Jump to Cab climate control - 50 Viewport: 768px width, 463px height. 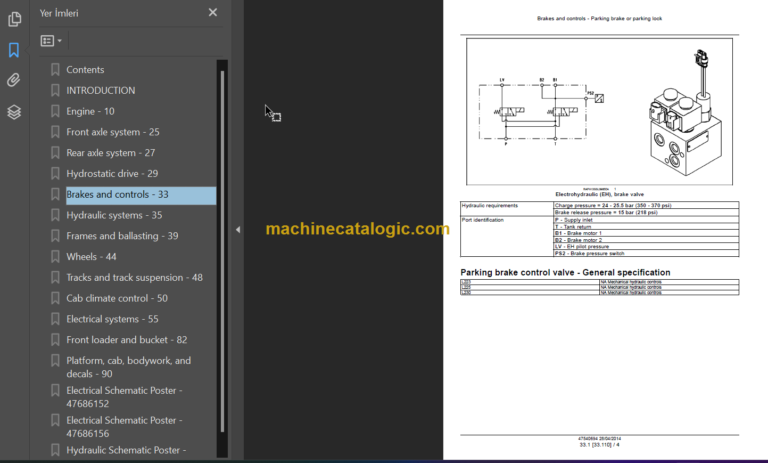pos(117,298)
